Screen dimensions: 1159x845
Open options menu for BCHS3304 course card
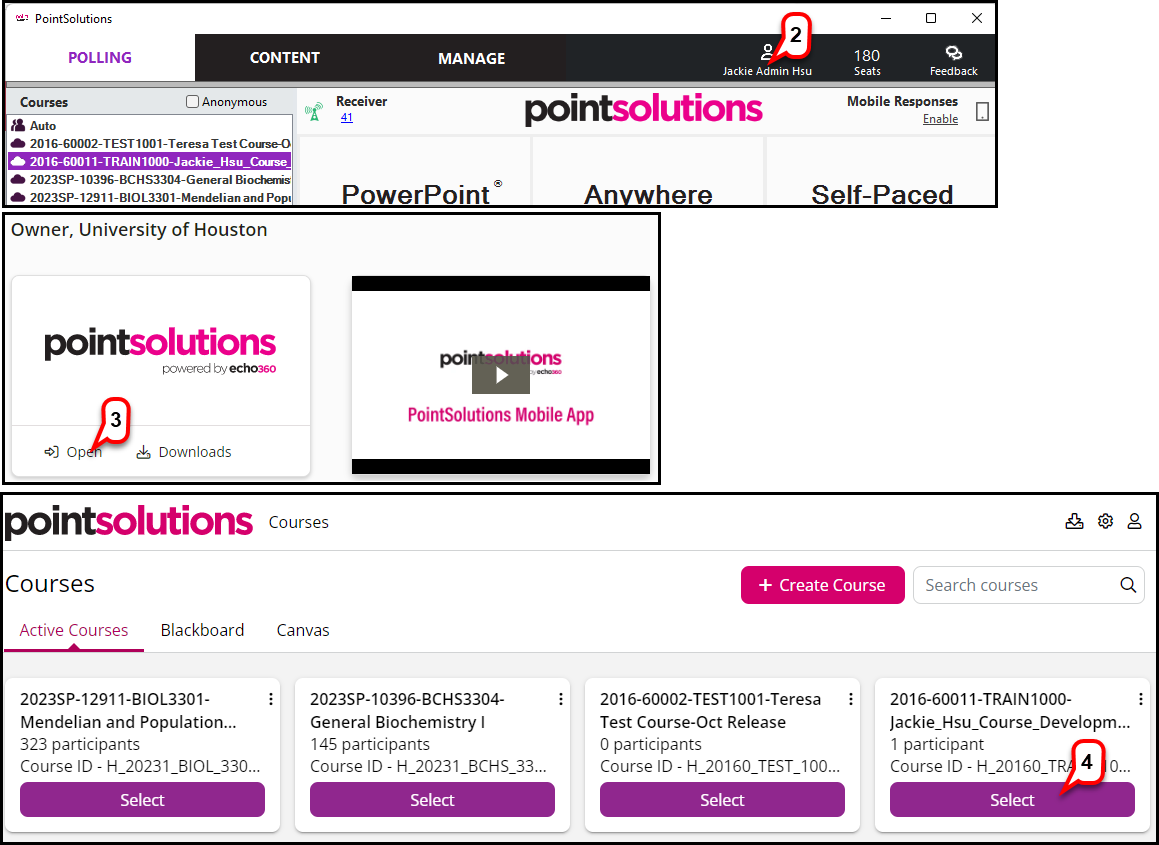pyautogui.click(x=561, y=699)
